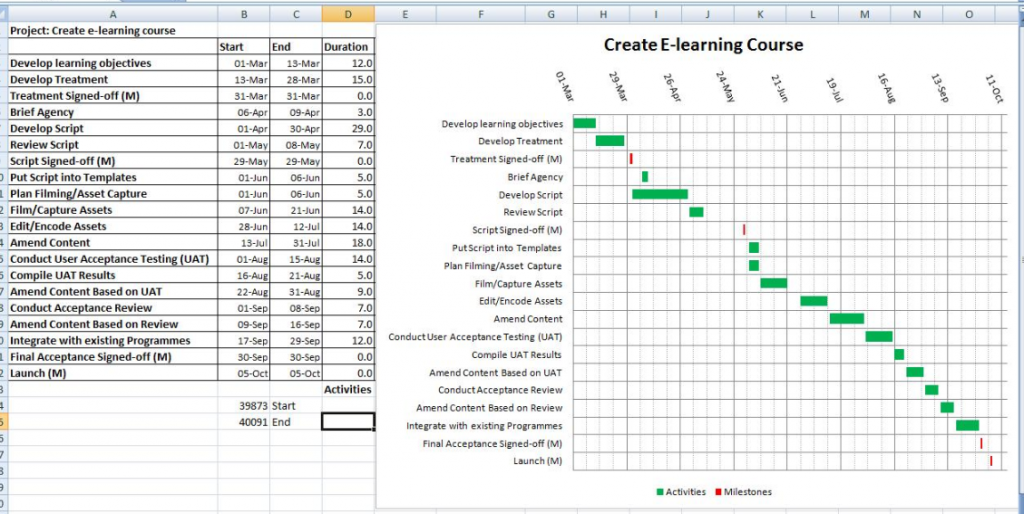This screenshot has height=514, width=1024.
Task: Select cell containing 40091
Action: pos(244,422)
